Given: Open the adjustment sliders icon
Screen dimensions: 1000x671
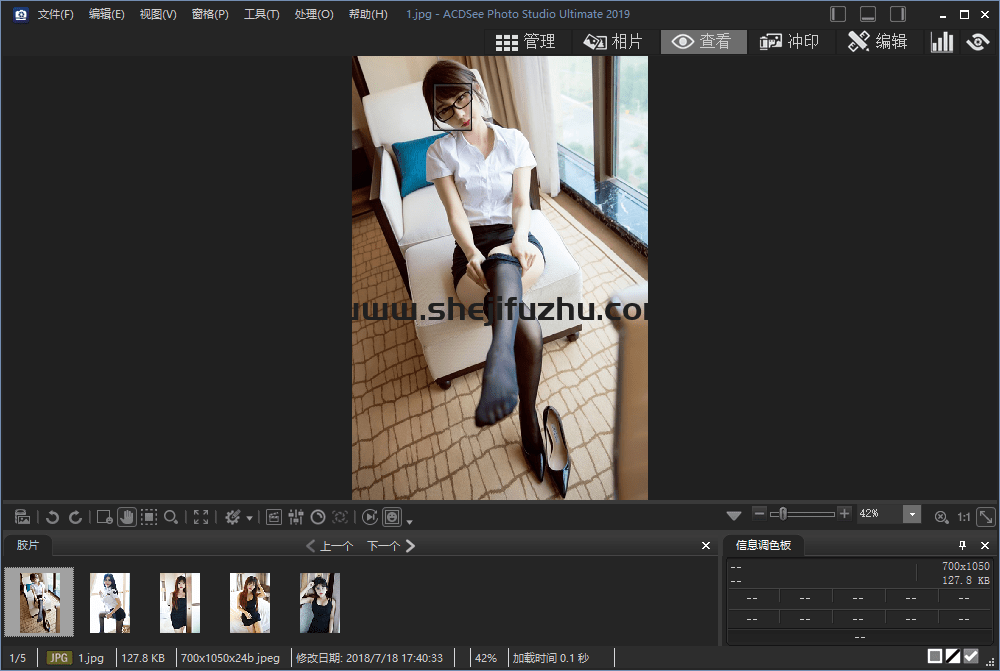Looking at the screenshot, I should pos(296,517).
